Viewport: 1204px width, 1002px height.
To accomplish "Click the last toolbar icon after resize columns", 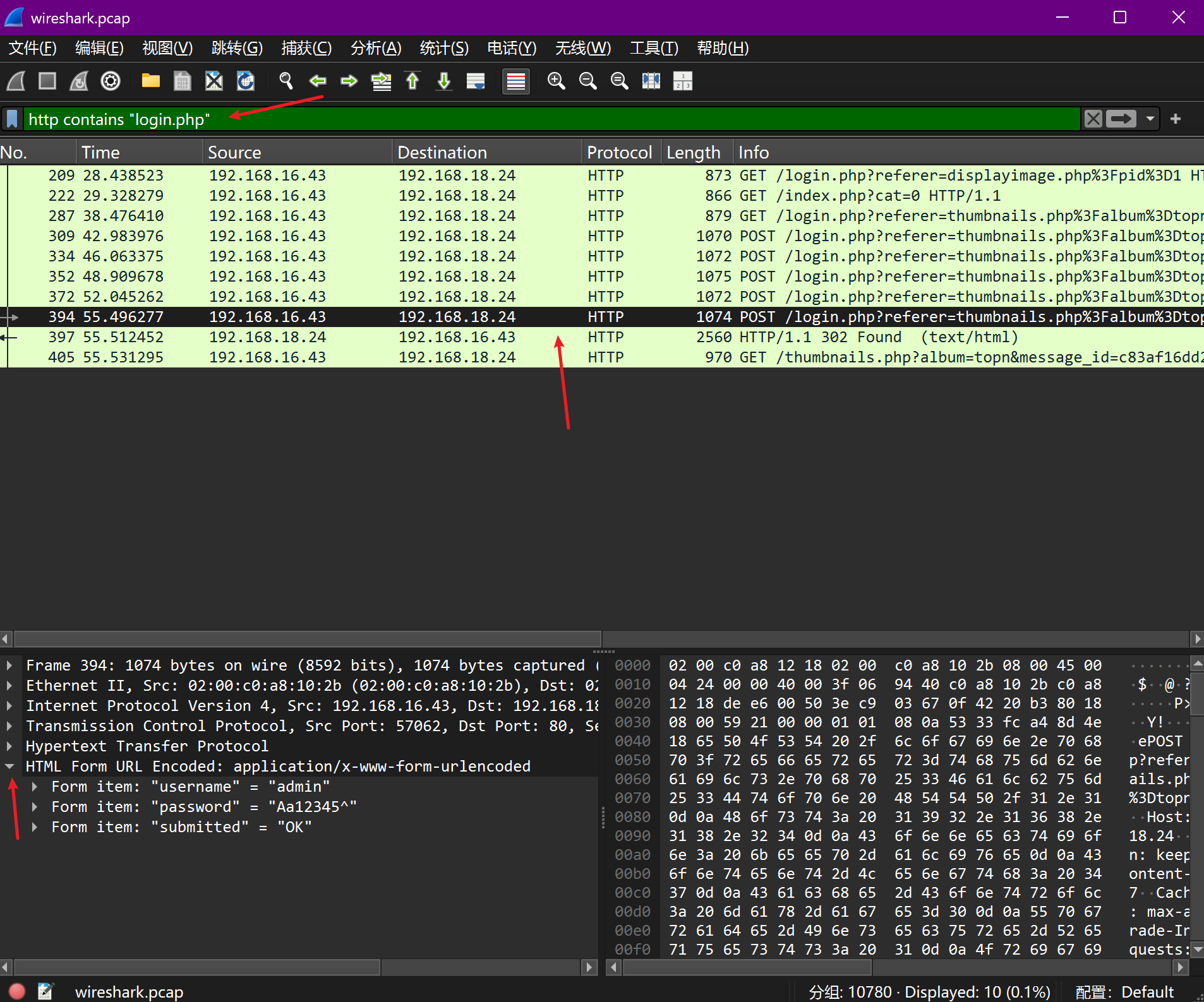I will [683, 81].
